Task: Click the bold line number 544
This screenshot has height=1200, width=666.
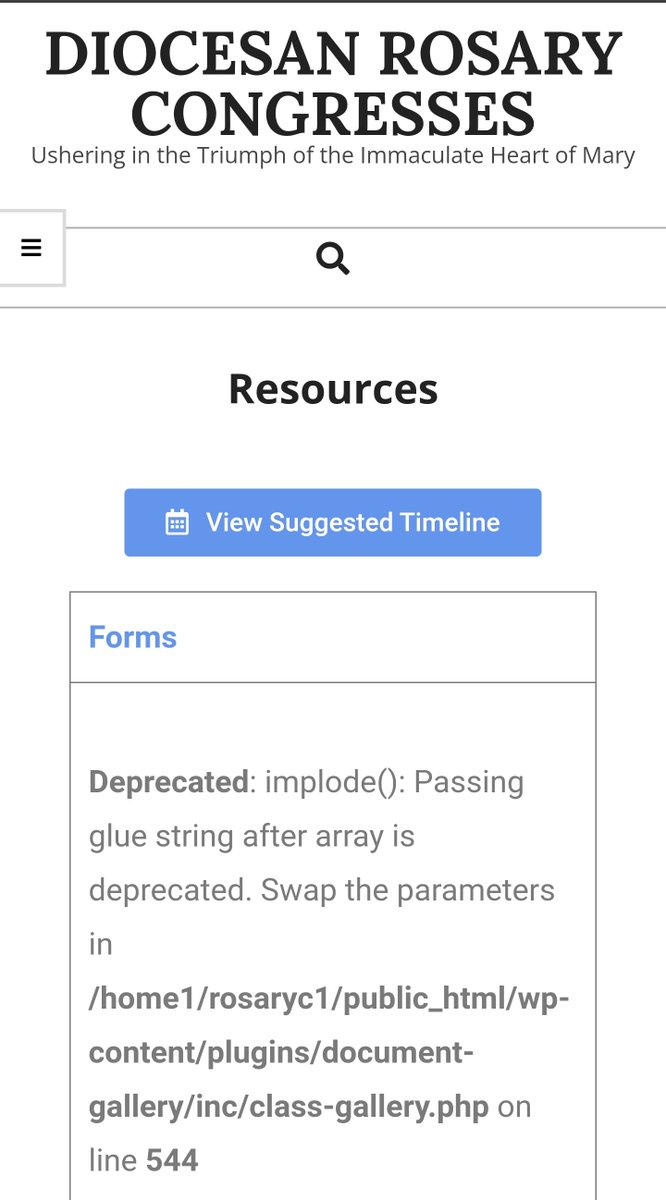Action: coord(172,1160)
